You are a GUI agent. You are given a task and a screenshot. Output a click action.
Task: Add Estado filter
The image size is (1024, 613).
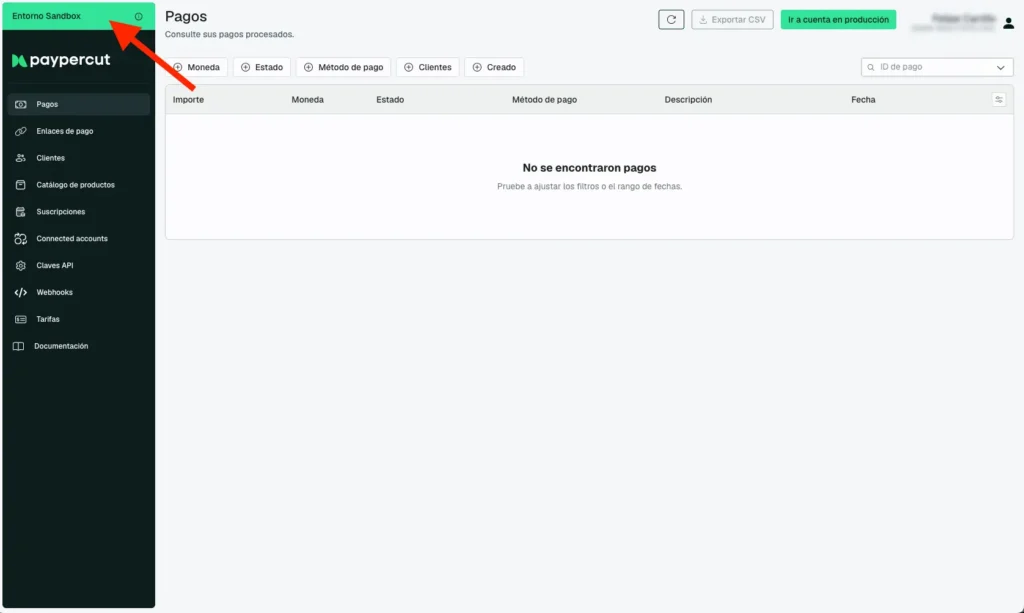click(262, 67)
